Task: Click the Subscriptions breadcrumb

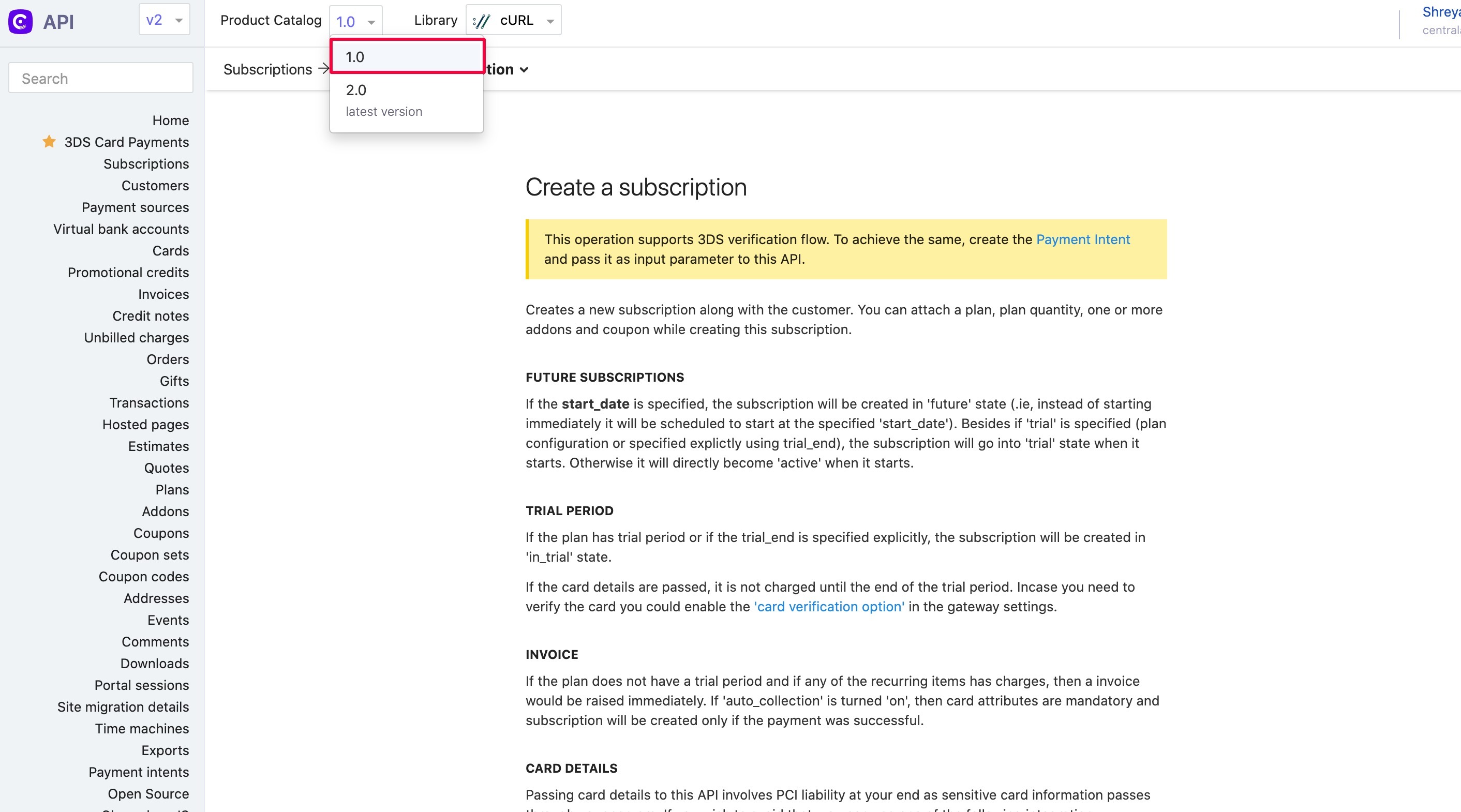Action: point(267,69)
